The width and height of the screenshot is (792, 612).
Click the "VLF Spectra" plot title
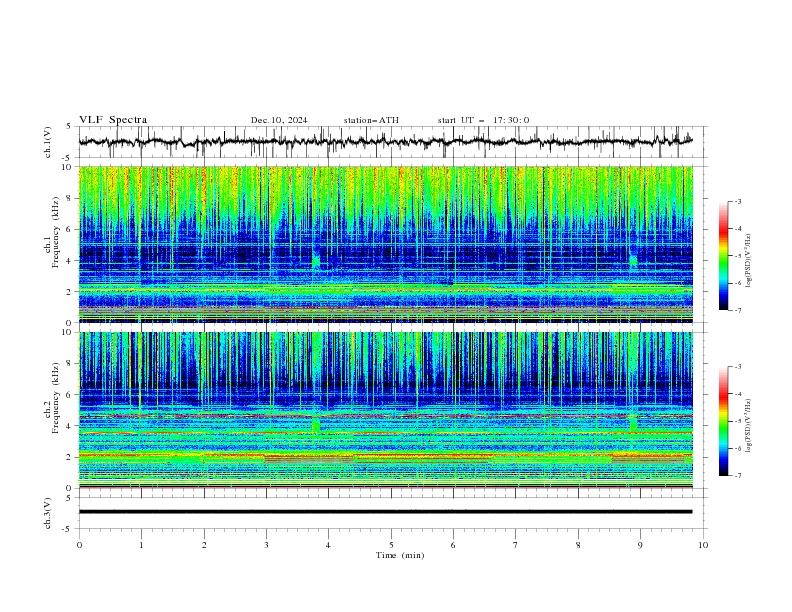(x=113, y=120)
